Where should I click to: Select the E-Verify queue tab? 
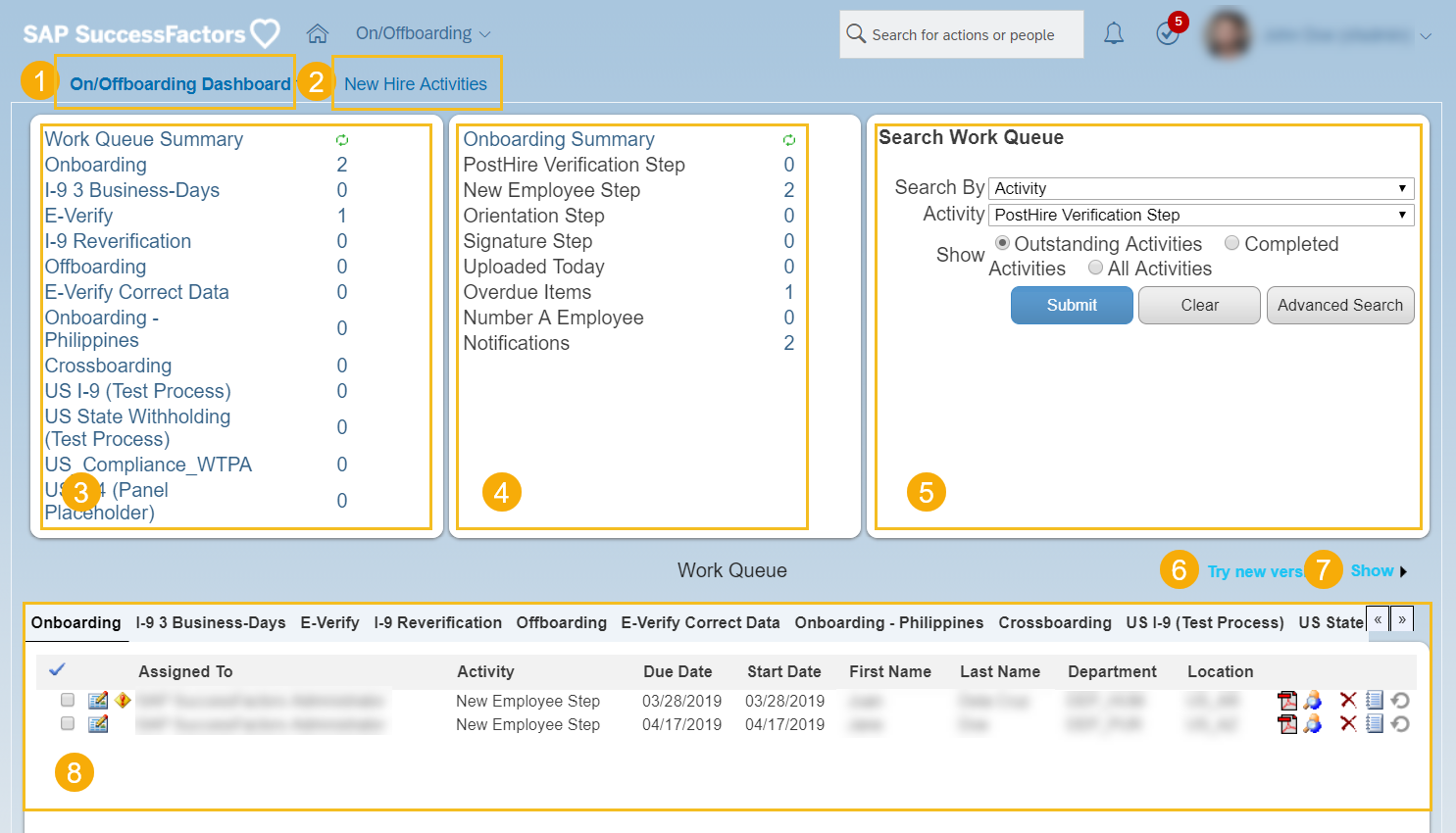click(329, 622)
